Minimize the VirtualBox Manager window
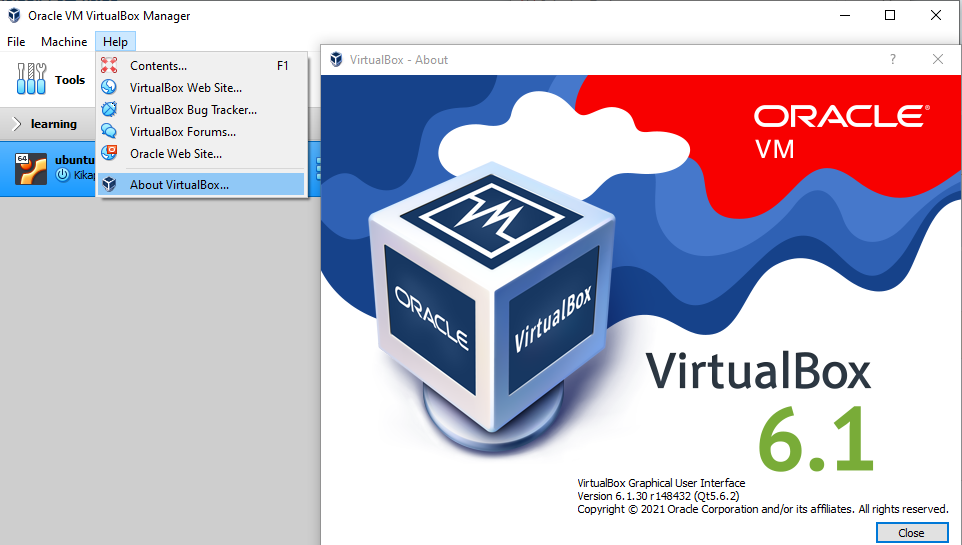The height and width of the screenshot is (545, 962). click(x=845, y=15)
